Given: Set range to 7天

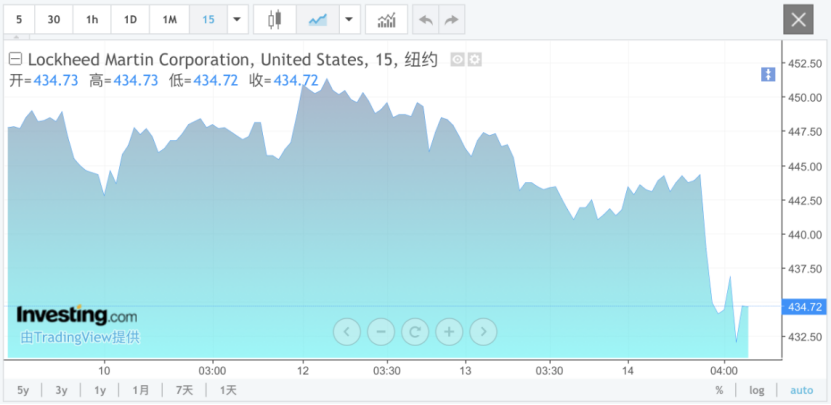Looking at the screenshot, I should [x=184, y=391].
